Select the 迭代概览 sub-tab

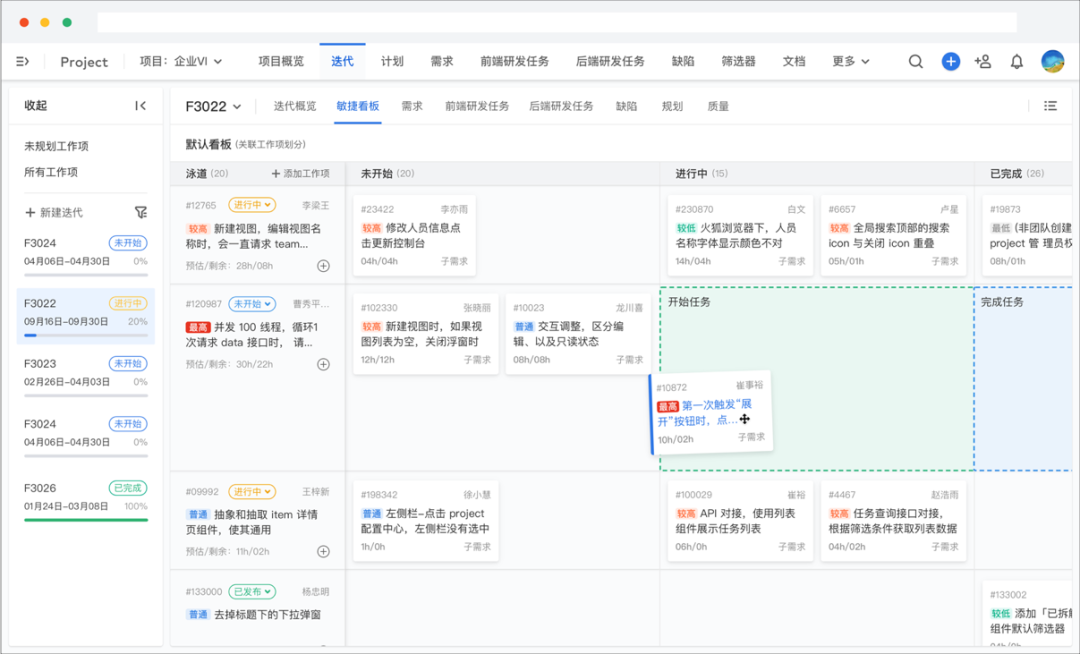pos(295,106)
